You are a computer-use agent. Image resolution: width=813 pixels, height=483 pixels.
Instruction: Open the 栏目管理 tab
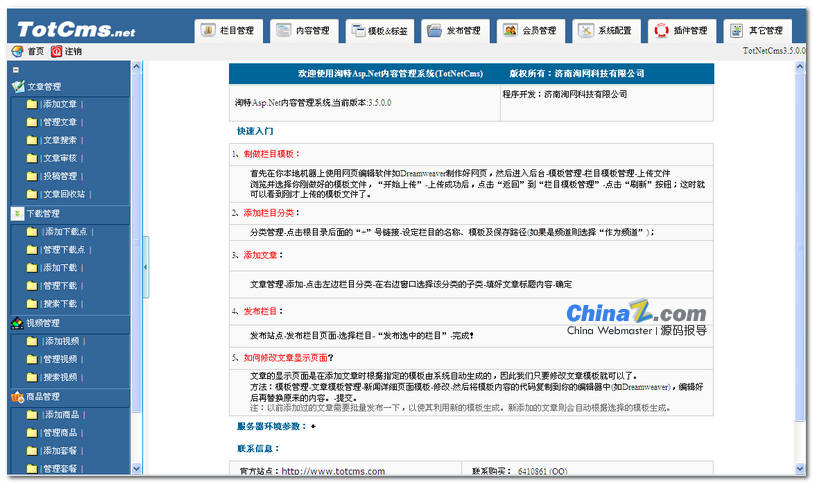[x=229, y=31]
